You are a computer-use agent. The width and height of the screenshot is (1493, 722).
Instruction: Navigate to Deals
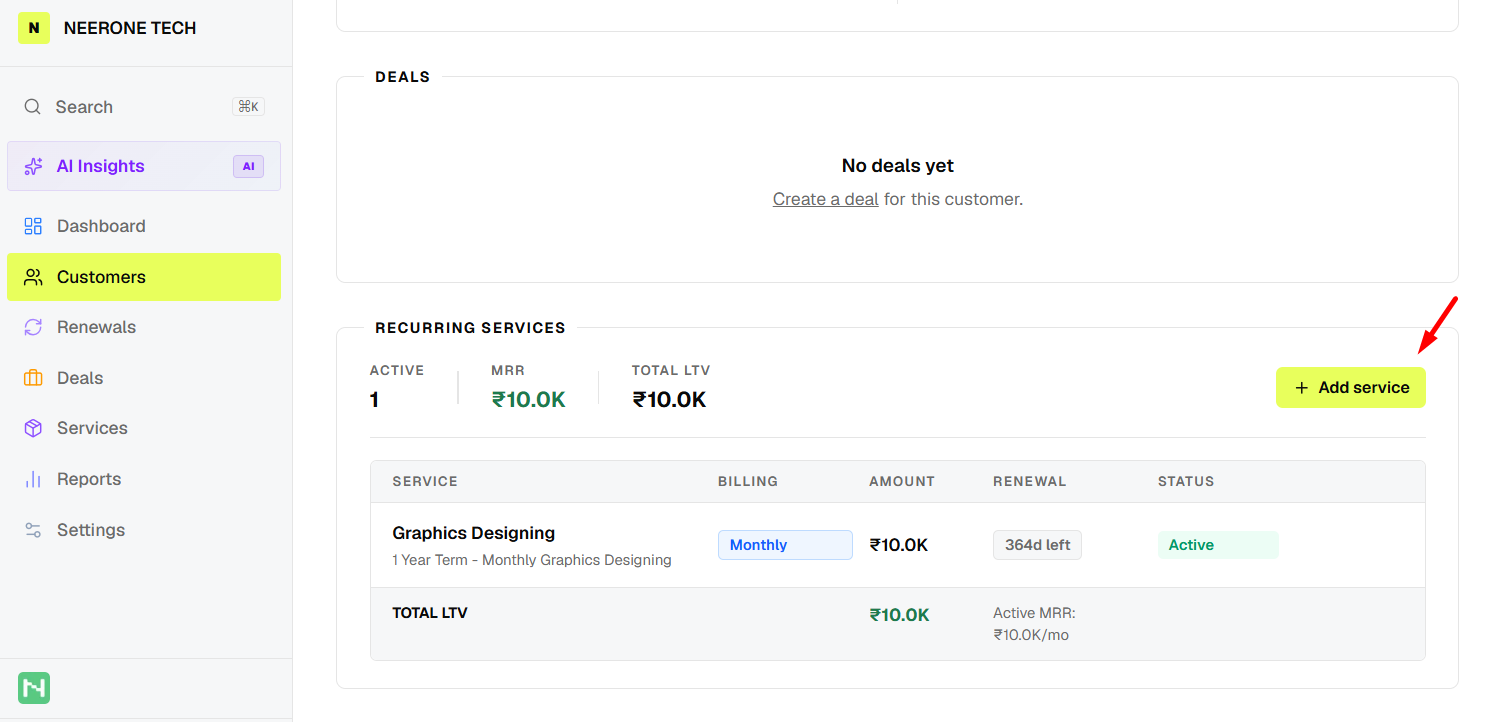[144, 378]
